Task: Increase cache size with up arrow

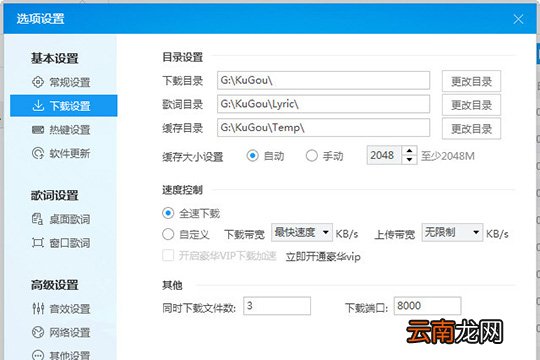Action: tap(409, 151)
